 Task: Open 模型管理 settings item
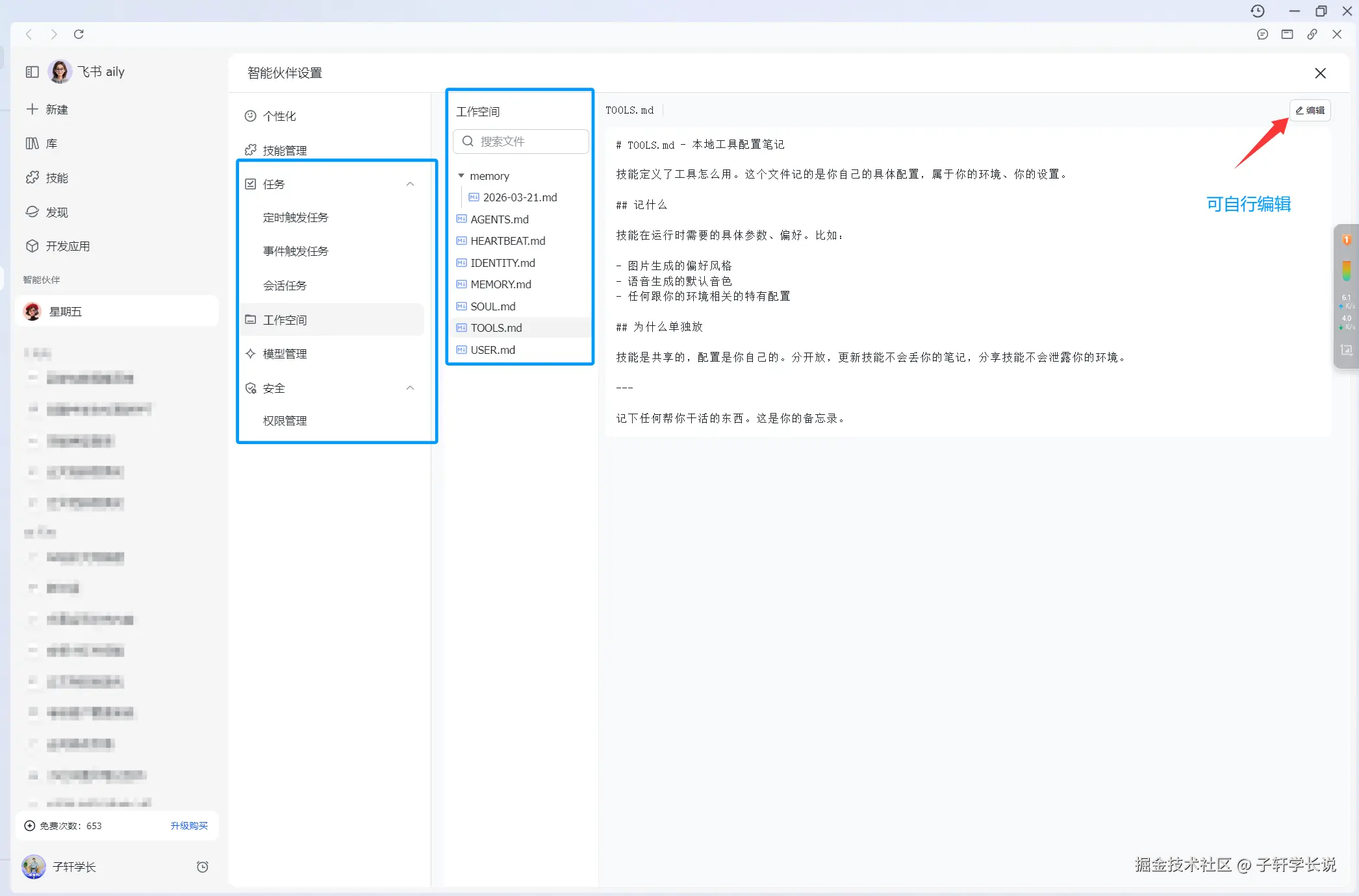285,354
